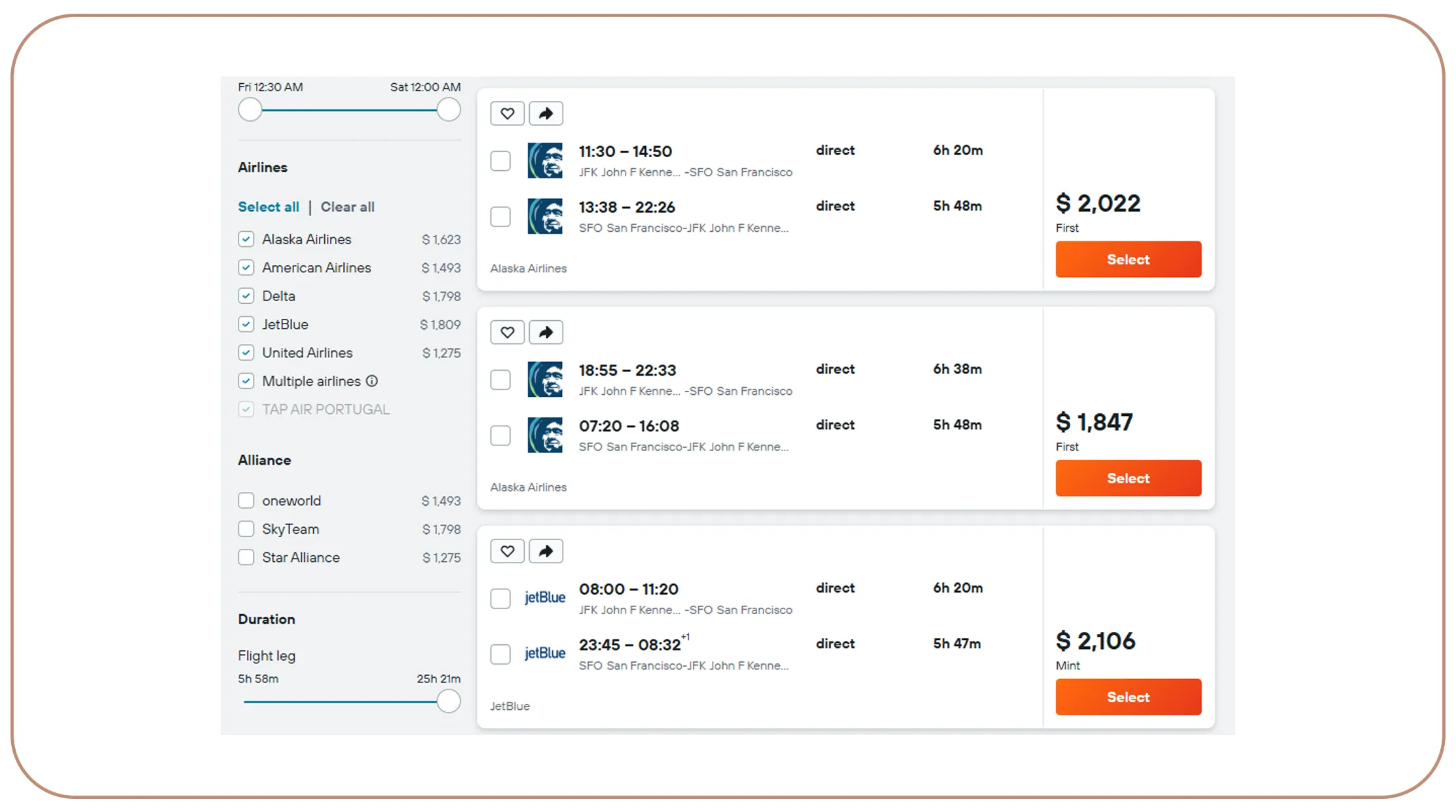Click jetBlue logo on 23:45 – 08:32 leg
1456x812 pixels.
click(545, 653)
